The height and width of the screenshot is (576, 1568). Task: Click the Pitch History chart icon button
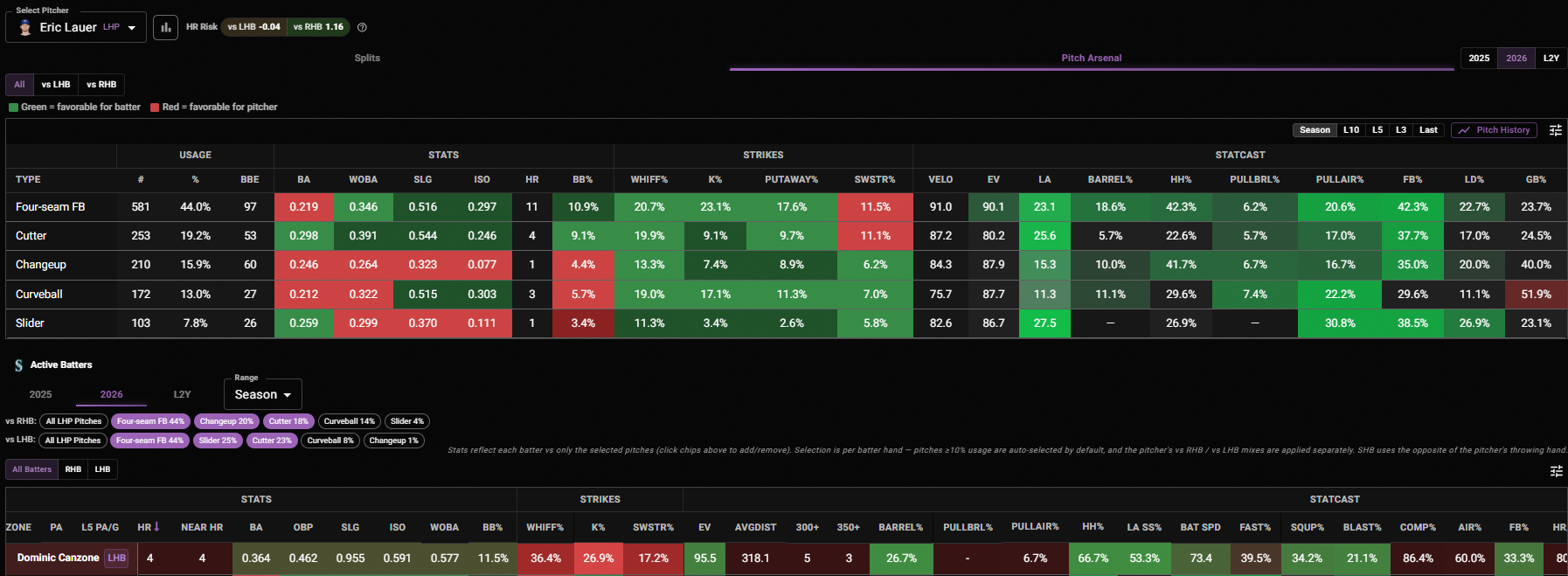(1495, 130)
